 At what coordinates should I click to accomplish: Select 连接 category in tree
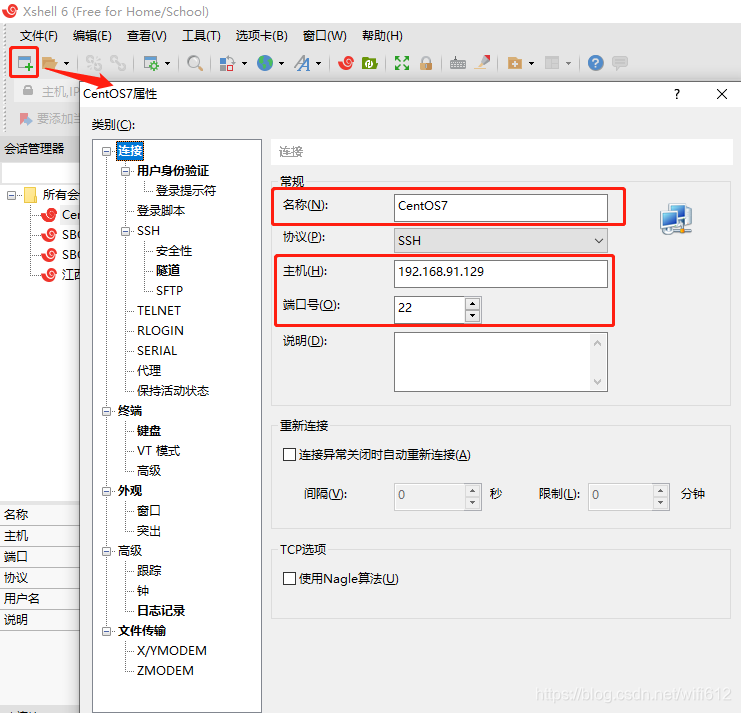(130, 151)
